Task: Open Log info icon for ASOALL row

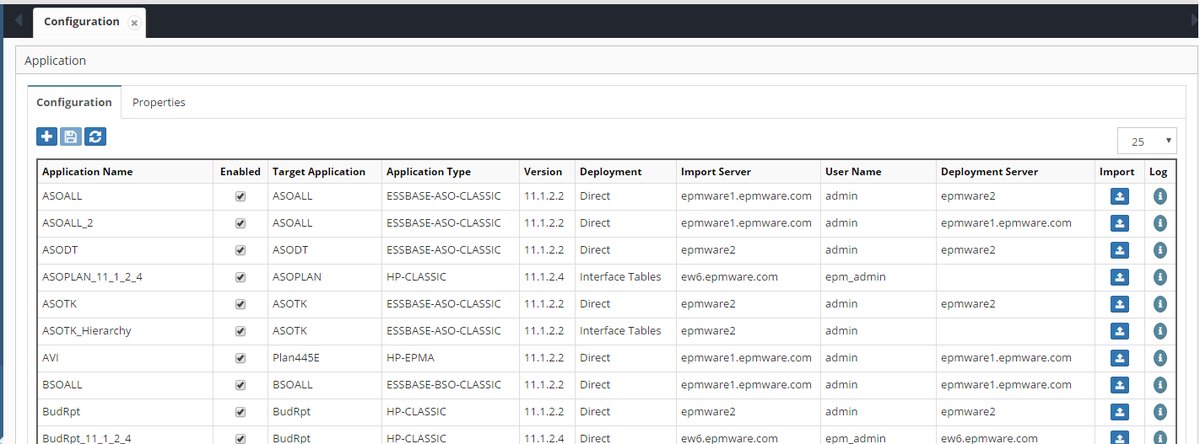Action: tap(1160, 197)
